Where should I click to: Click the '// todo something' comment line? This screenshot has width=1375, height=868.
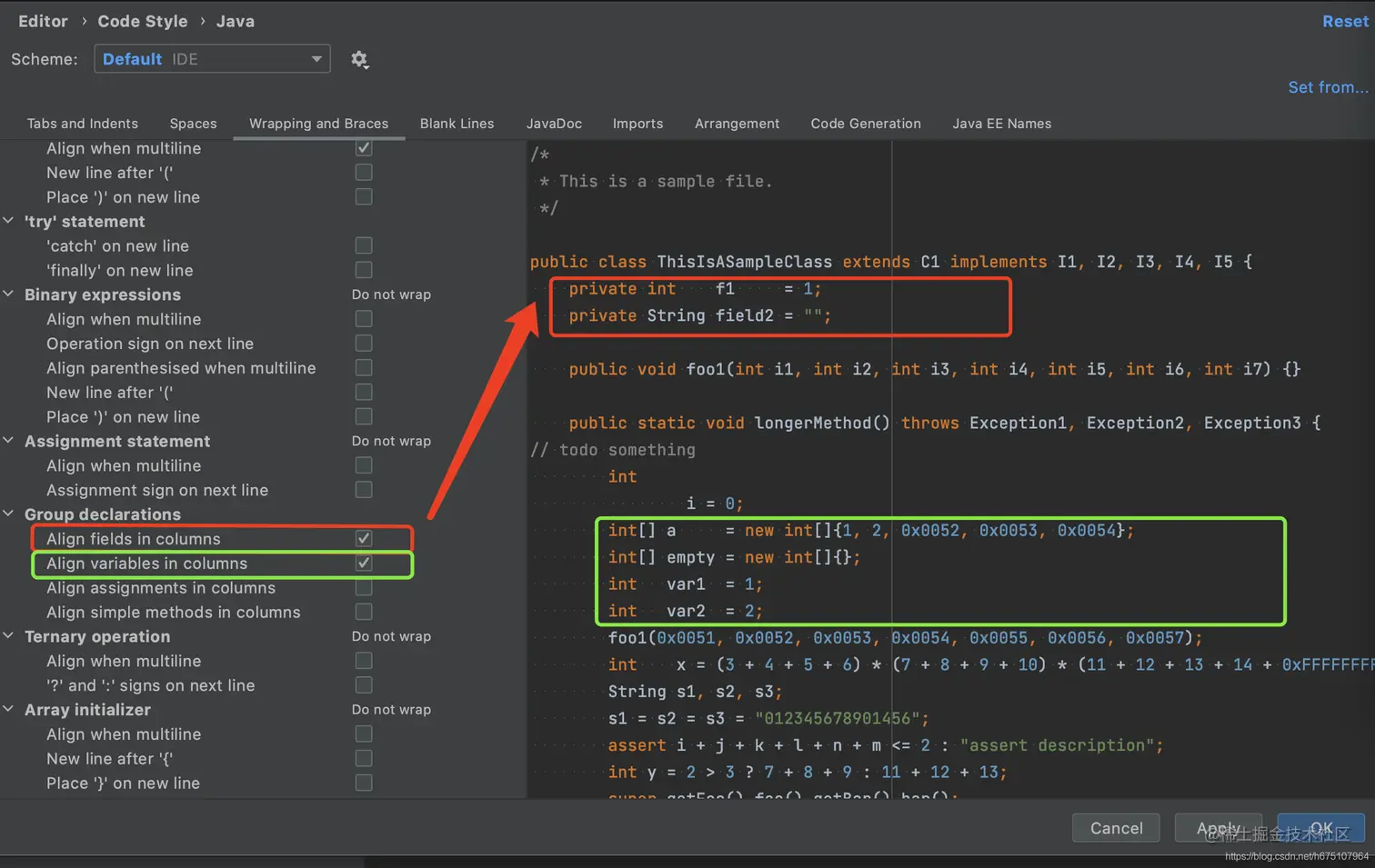pyautogui.click(x=613, y=450)
